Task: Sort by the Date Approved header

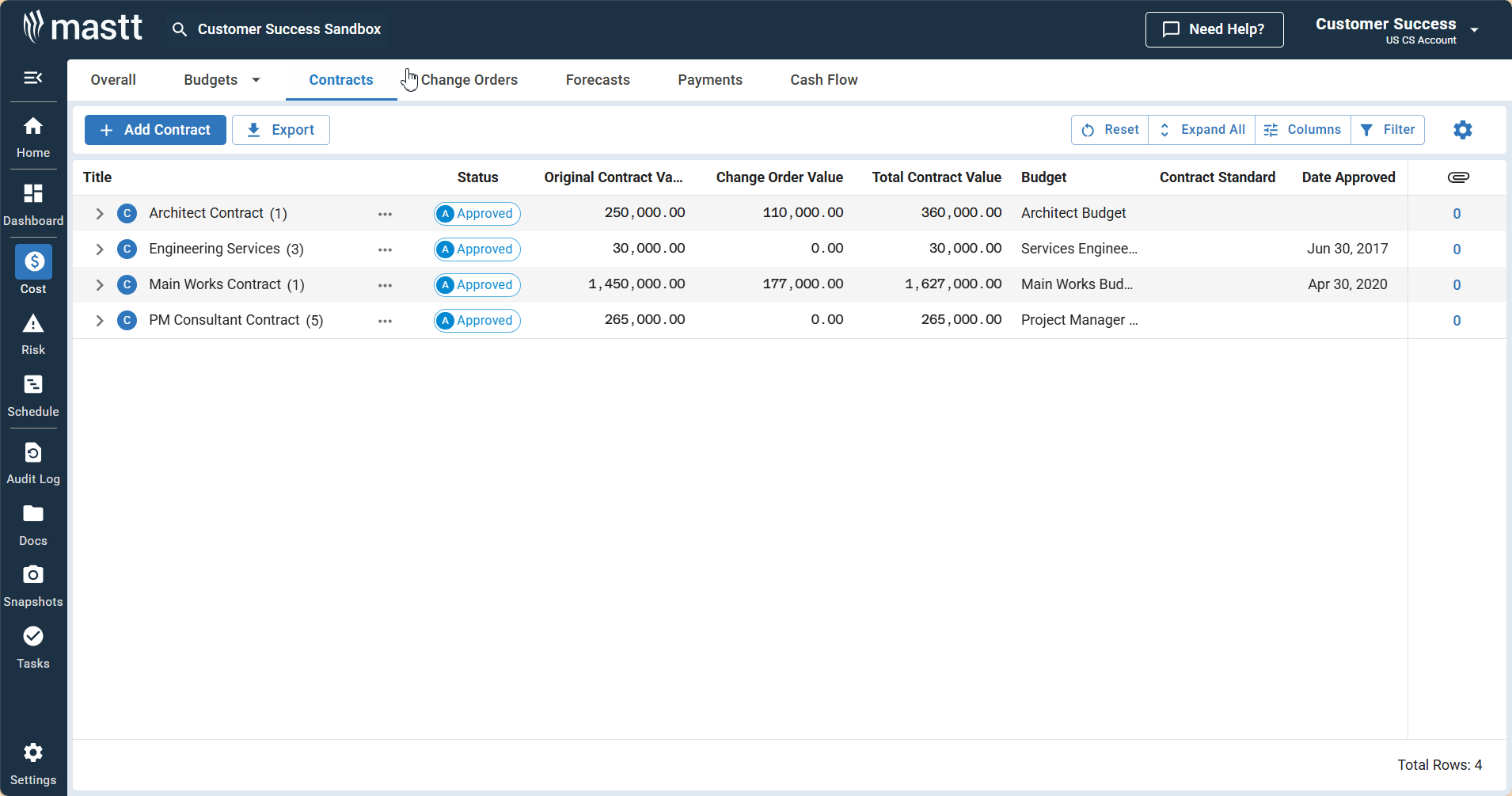Action: coord(1348,177)
